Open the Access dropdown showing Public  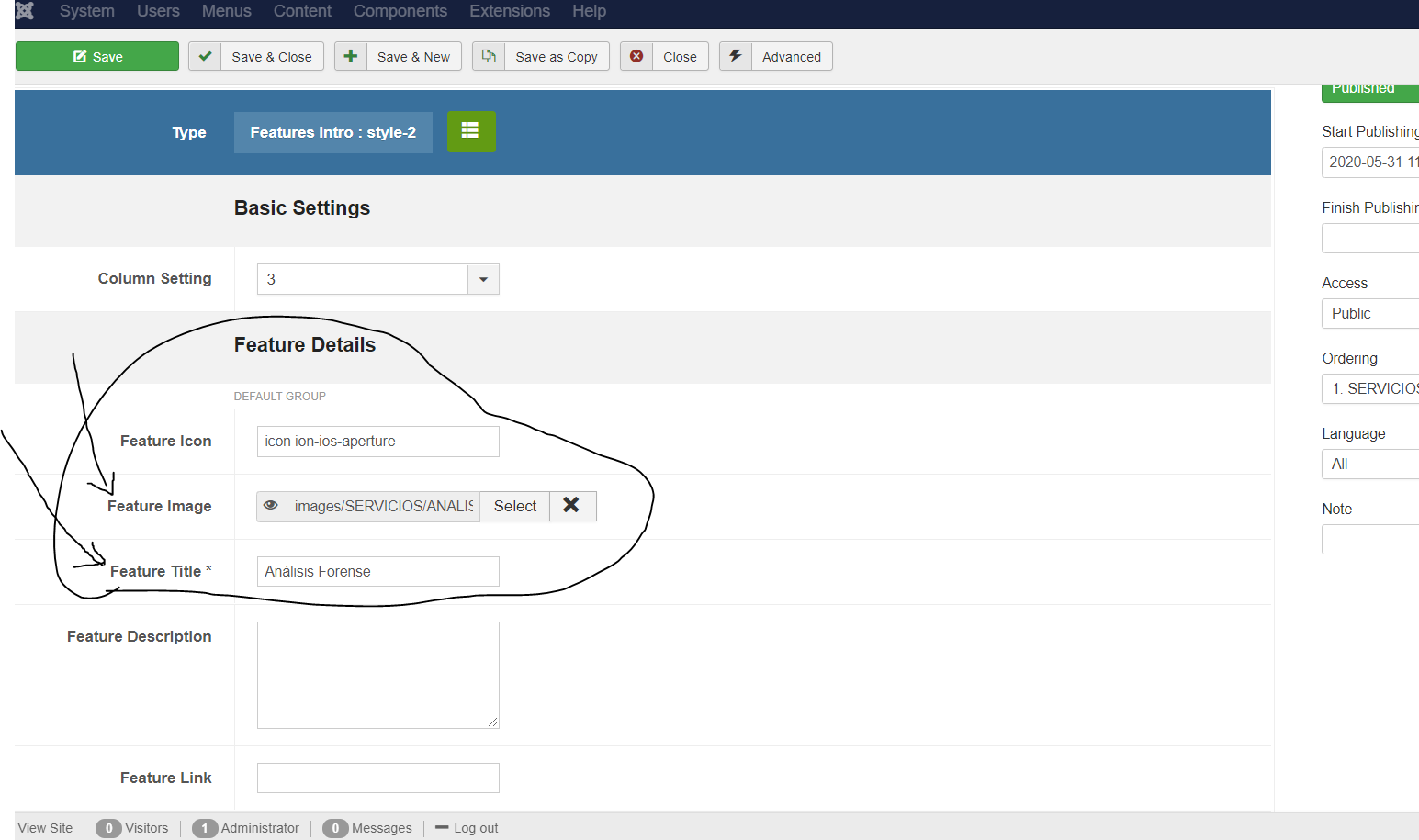pos(1370,313)
